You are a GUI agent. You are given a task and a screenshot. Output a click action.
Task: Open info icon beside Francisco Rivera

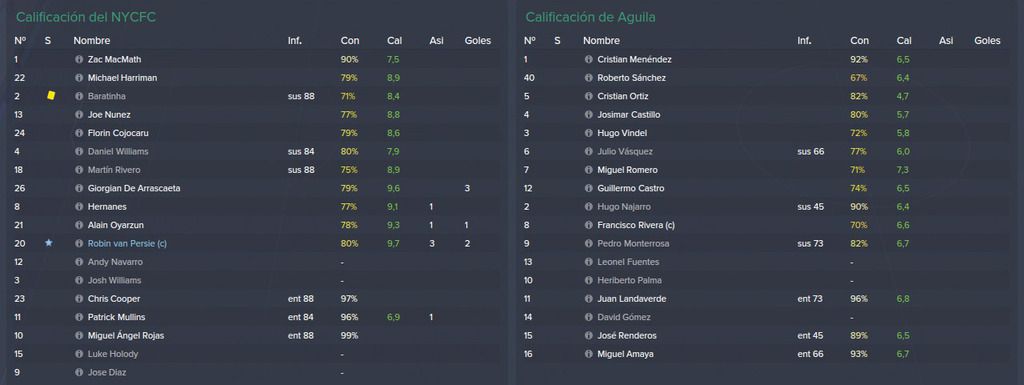click(x=589, y=225)
